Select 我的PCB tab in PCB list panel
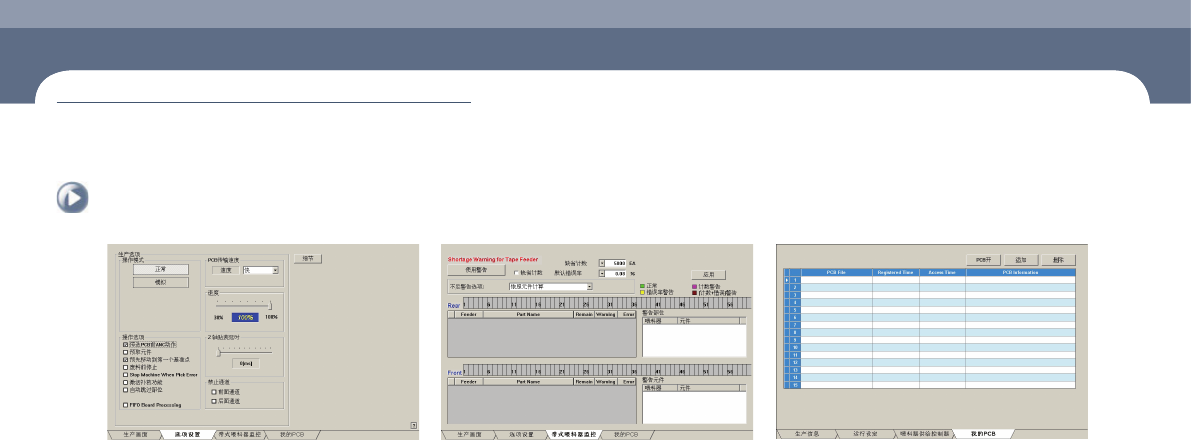The image size is (1191, 440). 984,434
